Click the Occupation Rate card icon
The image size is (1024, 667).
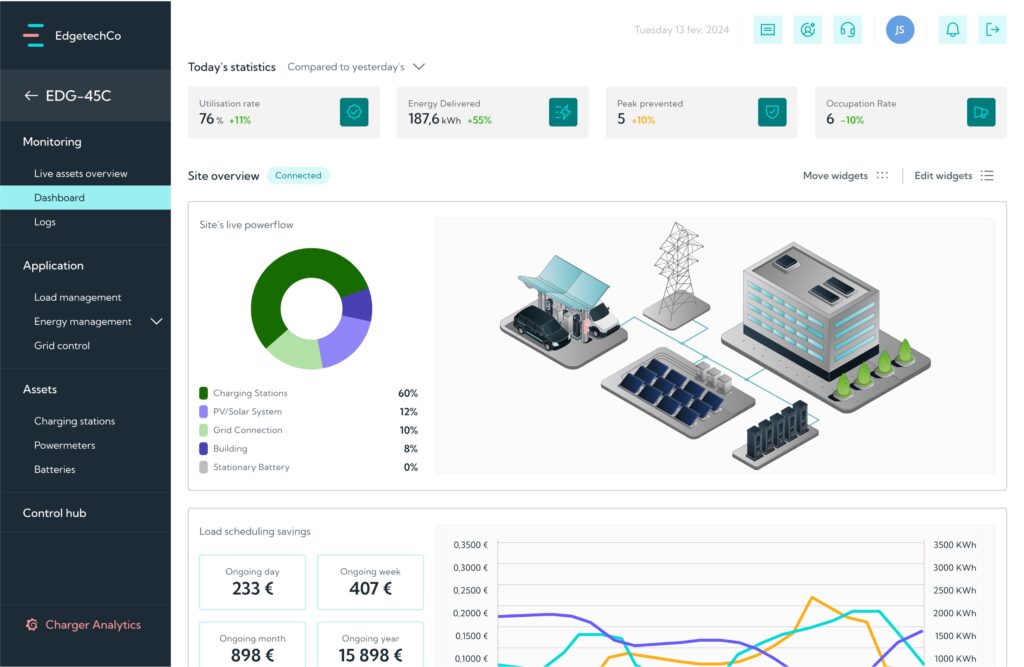coord(981,112)
